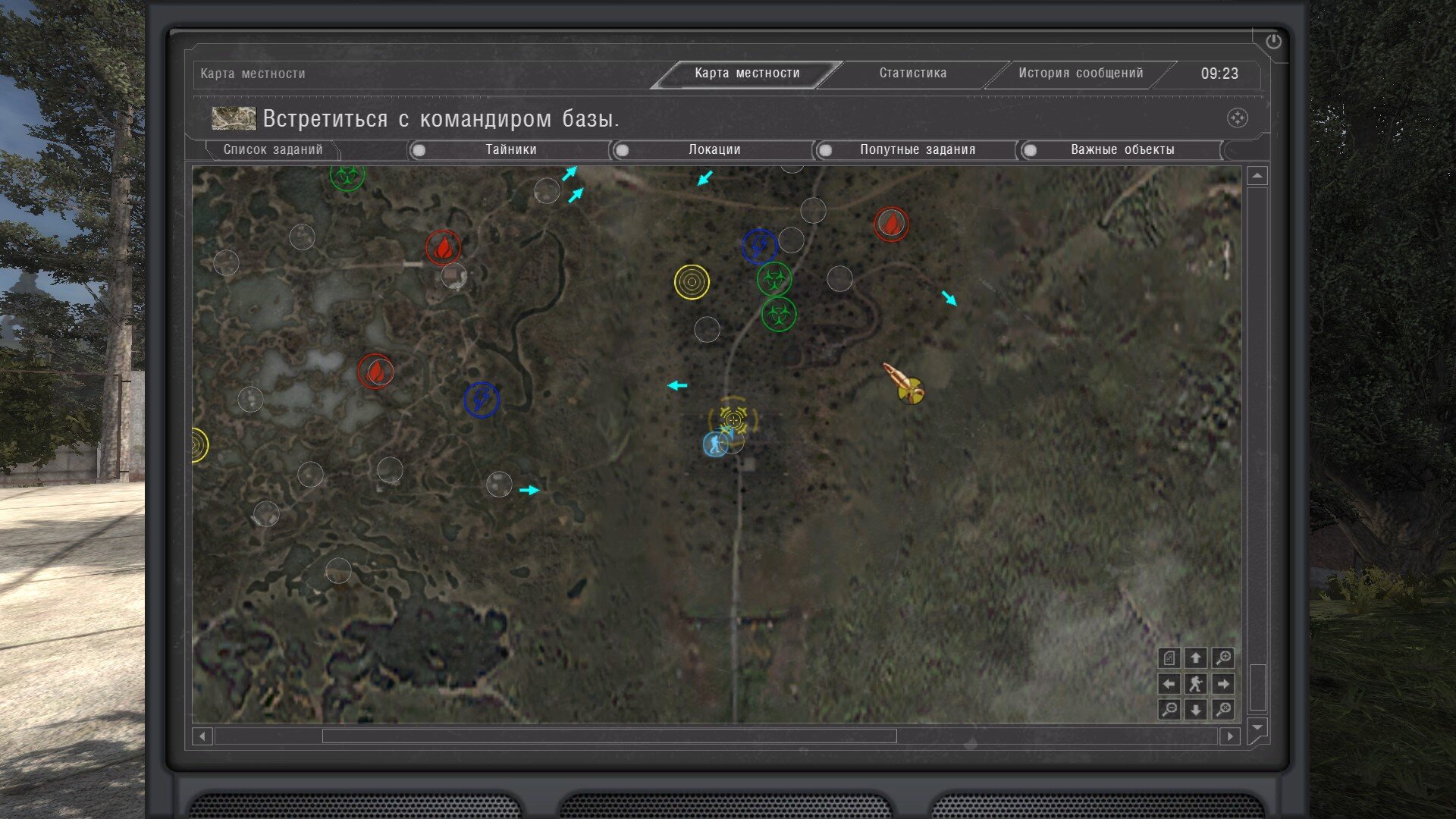Image resolution: width=1456 pixels, height=819 pixels.
Task: Center the map on the player
Action: (x=1196, y=684)
